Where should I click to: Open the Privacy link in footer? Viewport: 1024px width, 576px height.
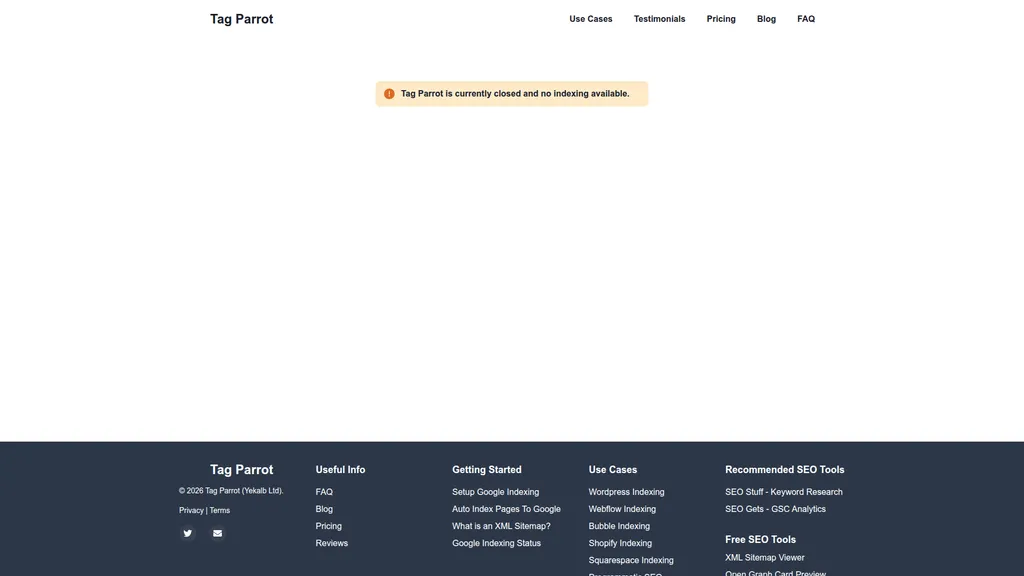coord(191,511)
